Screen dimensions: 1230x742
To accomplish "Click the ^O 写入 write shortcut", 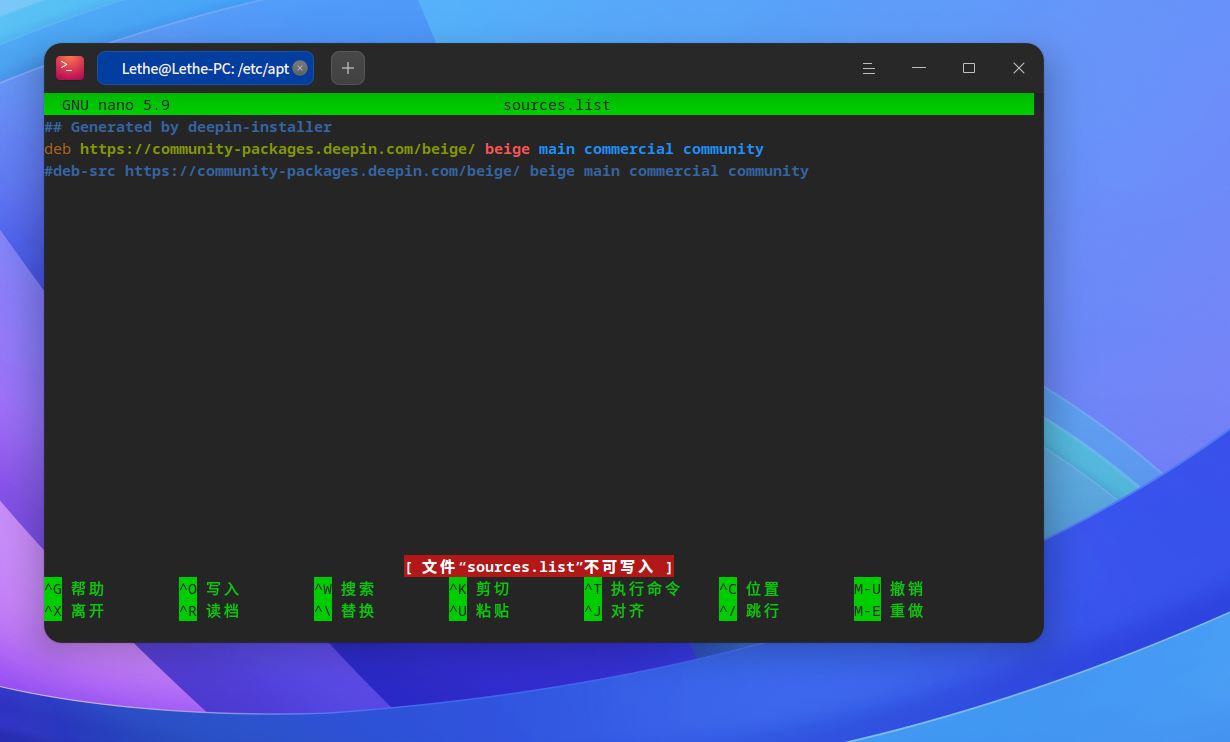I will click(209, 589).
